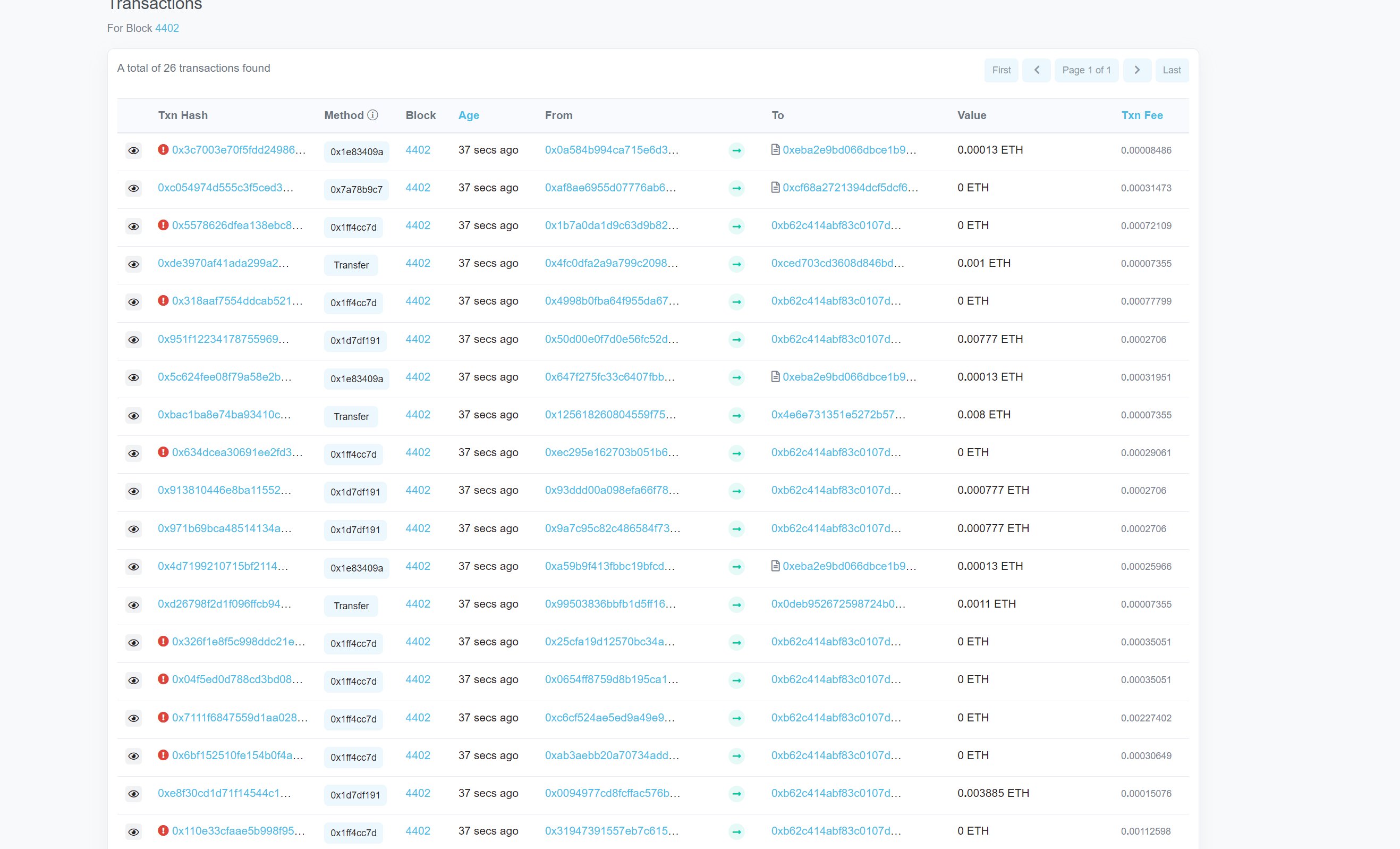Viewport: 1400px width, 849px height.
Task: Click the First pagination button
Action: 1001,70
